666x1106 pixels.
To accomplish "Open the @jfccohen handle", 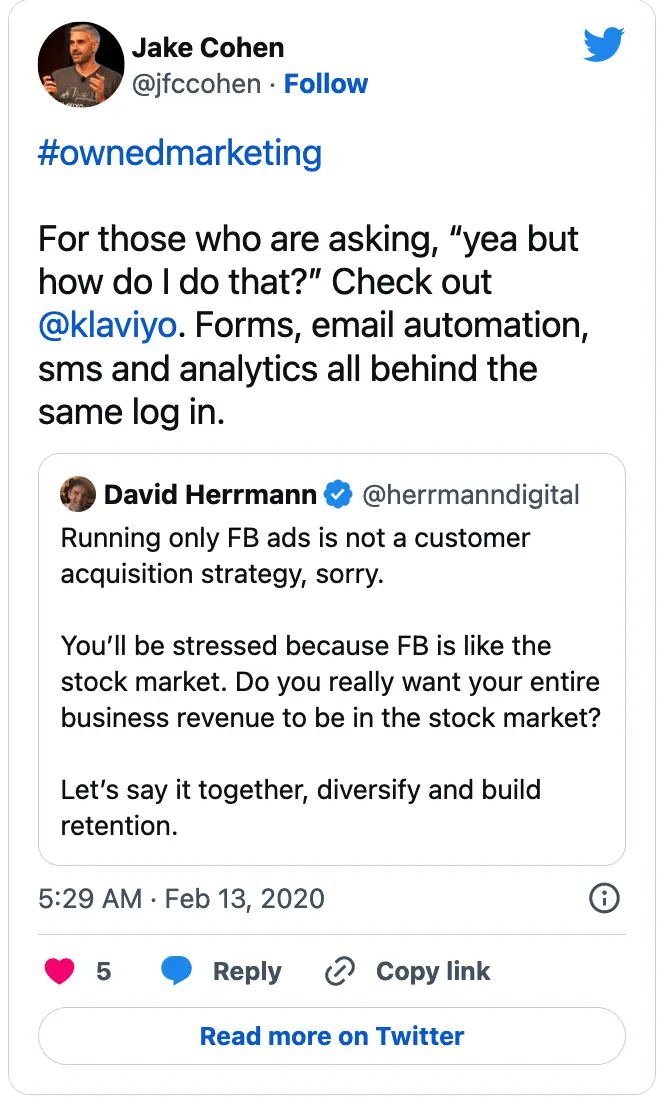I will coord(196,84).
